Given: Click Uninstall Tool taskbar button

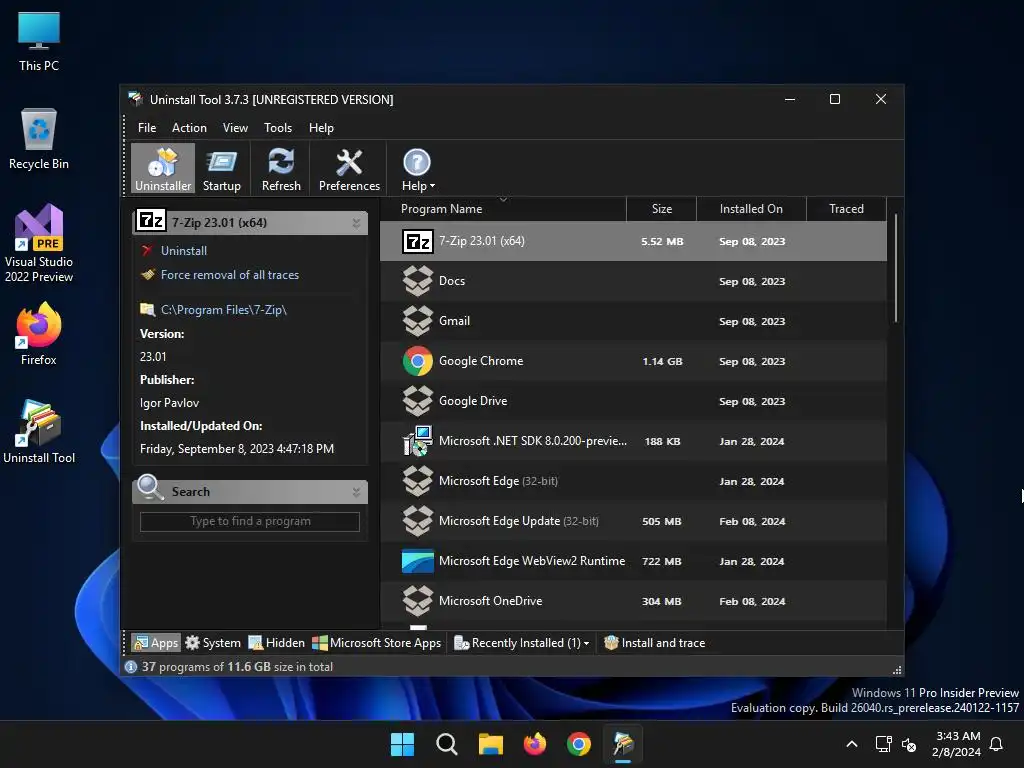Looking at the screenshot, I should (623, 744).
